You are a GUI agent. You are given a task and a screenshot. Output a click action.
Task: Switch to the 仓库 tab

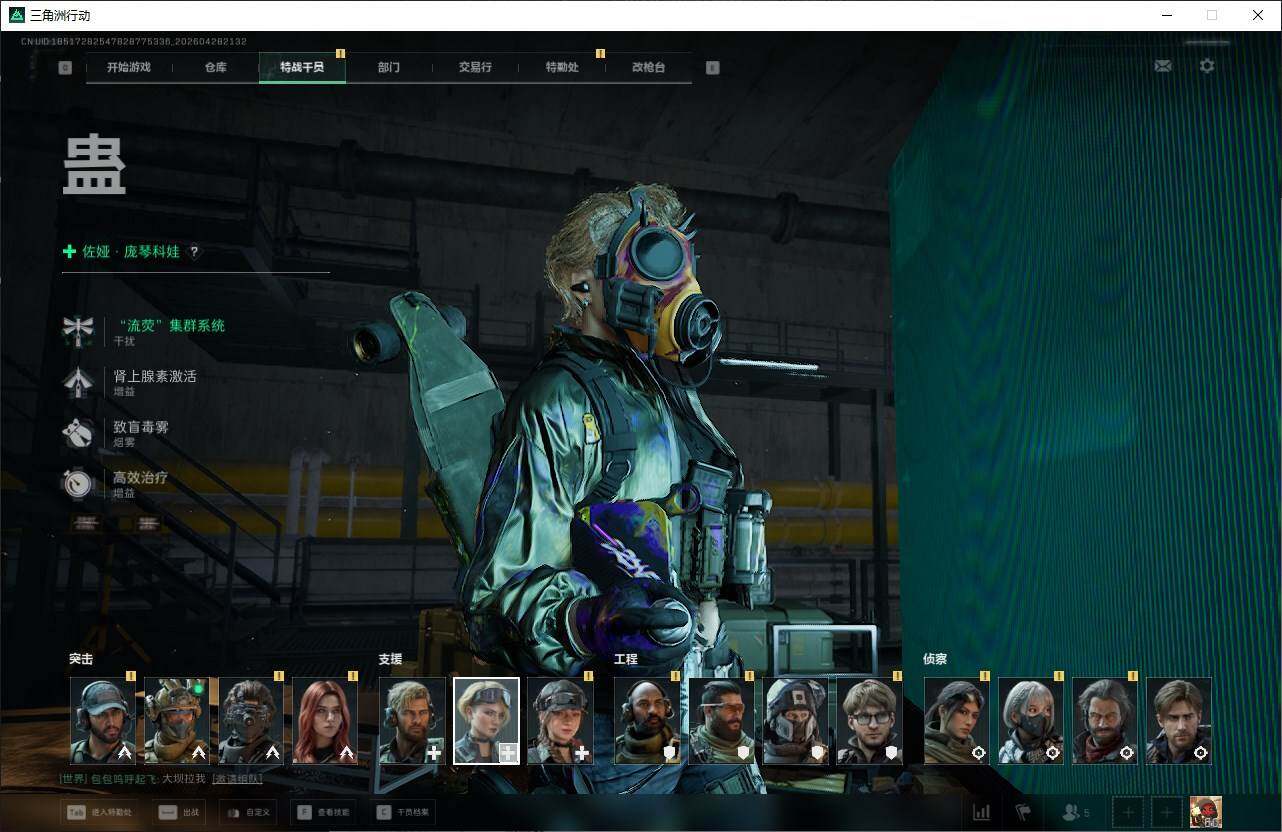pos(216,68)
